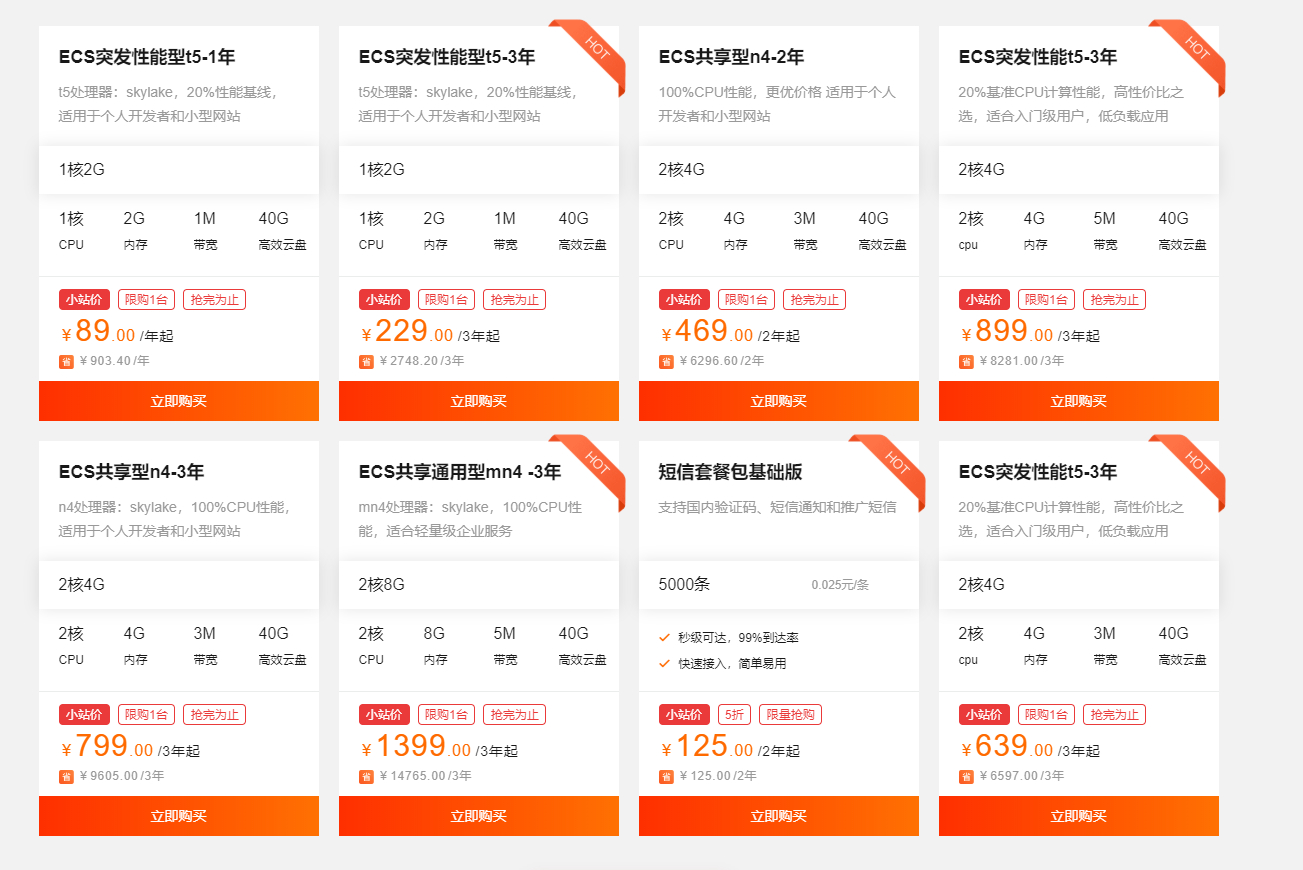Screen dimensions: 1303x870
Task: Click the 限购1台 tag above the ¥229 price
Action: click(x=446, y=299)
